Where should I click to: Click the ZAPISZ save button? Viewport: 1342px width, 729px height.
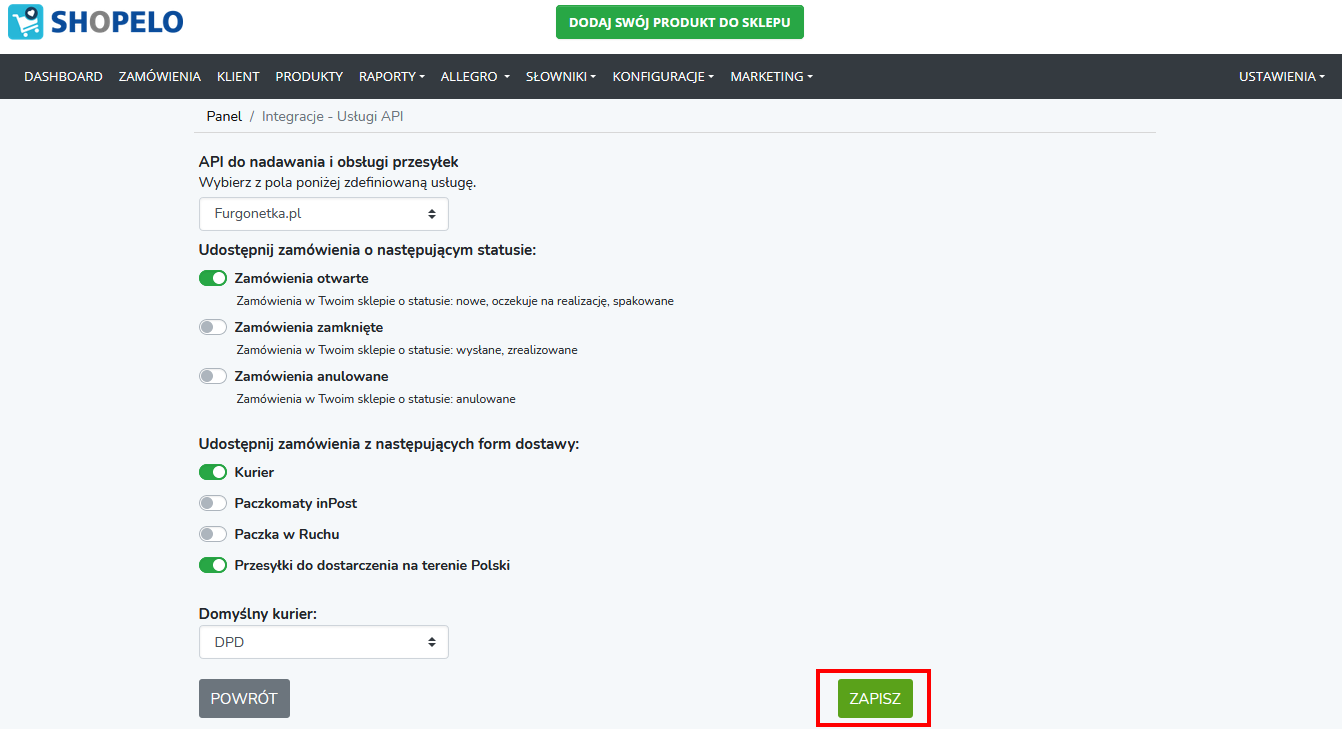875,699
